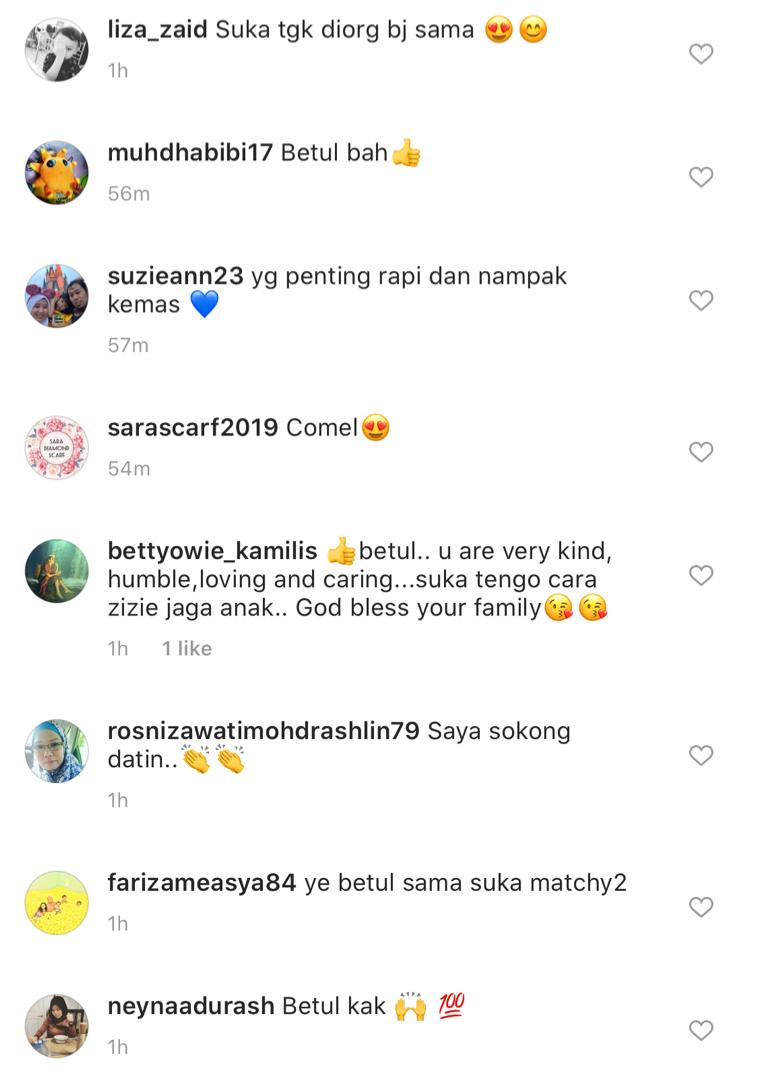Open liza_zaid's profile picture
The width and height of the screenshot is (758, 1080).
[56, 50]
